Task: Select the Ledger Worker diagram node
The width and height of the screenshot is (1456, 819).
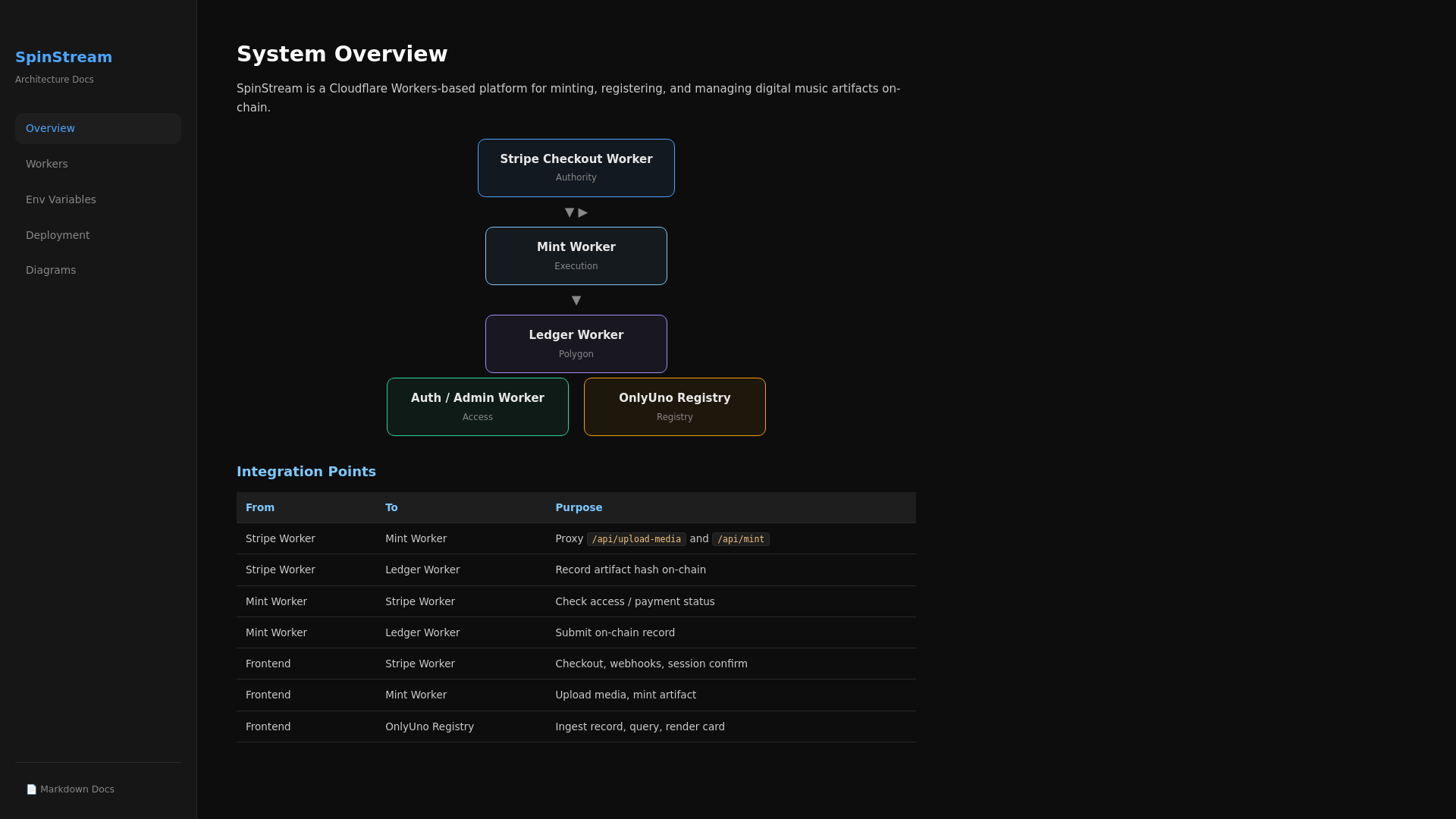Action: [576, 344]
